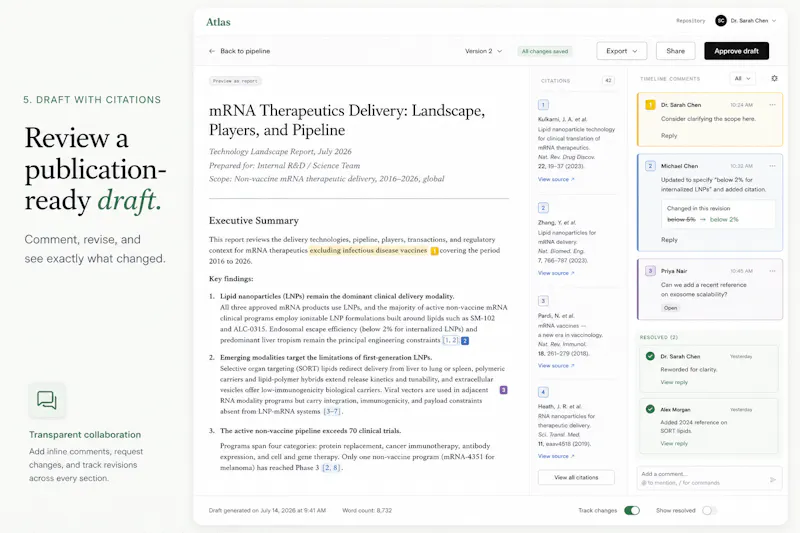Click the green check on Alex Morgan's resolved comment
This screenshot has height=533, width=800.
650,409
